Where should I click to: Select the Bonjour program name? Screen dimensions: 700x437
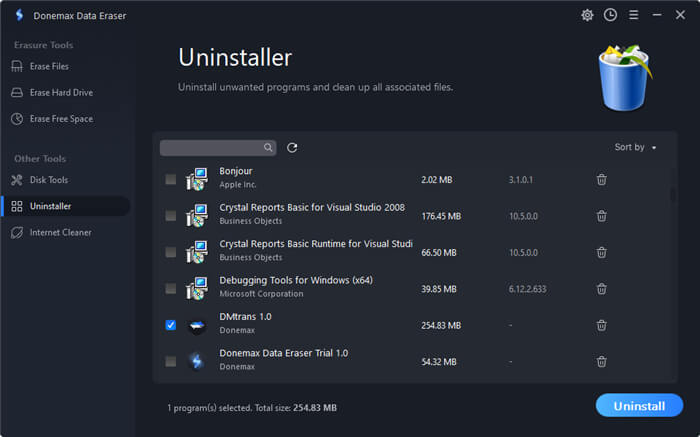pos(236,171)
